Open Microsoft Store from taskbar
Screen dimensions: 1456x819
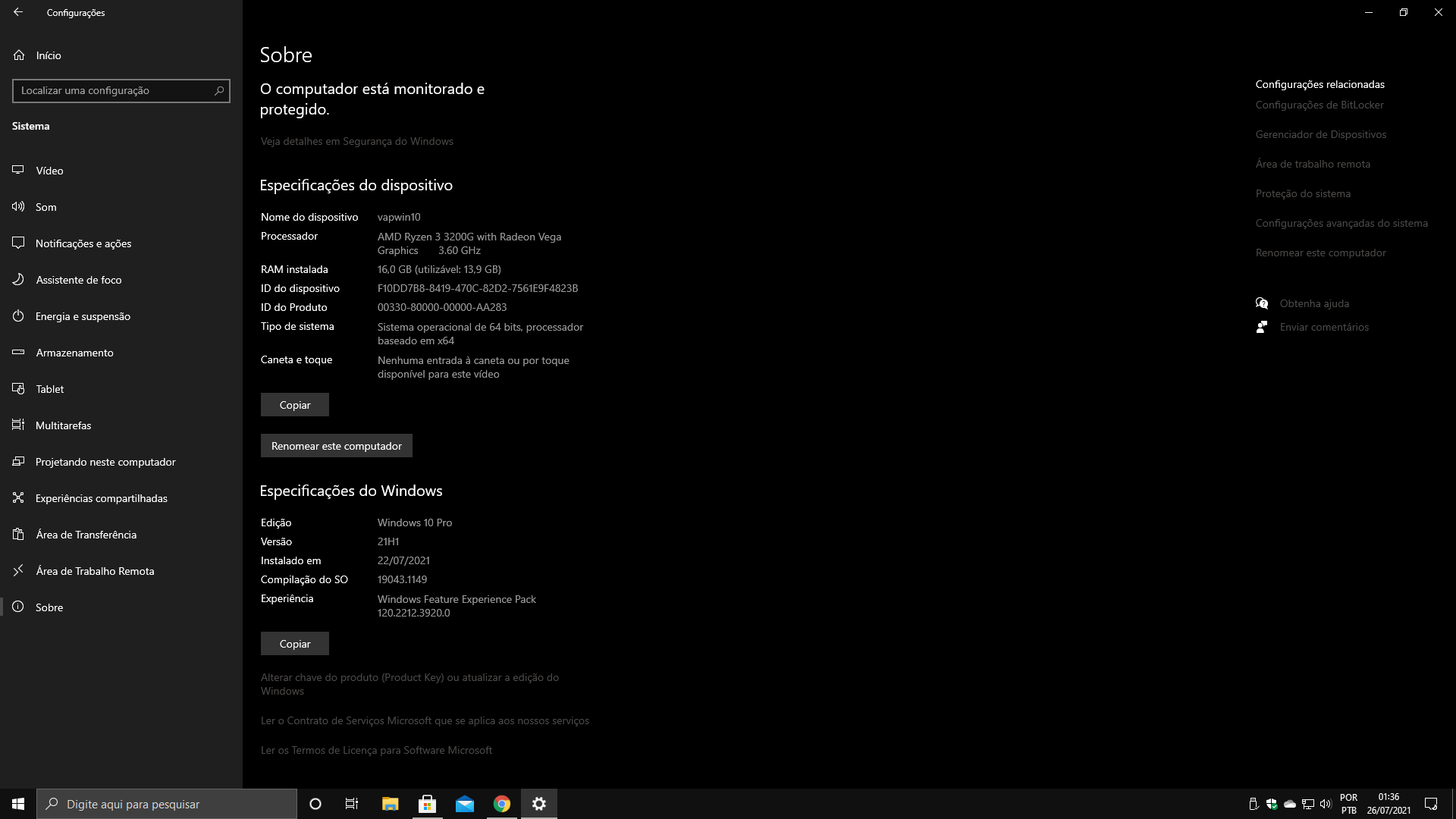[x=428, y=804]
